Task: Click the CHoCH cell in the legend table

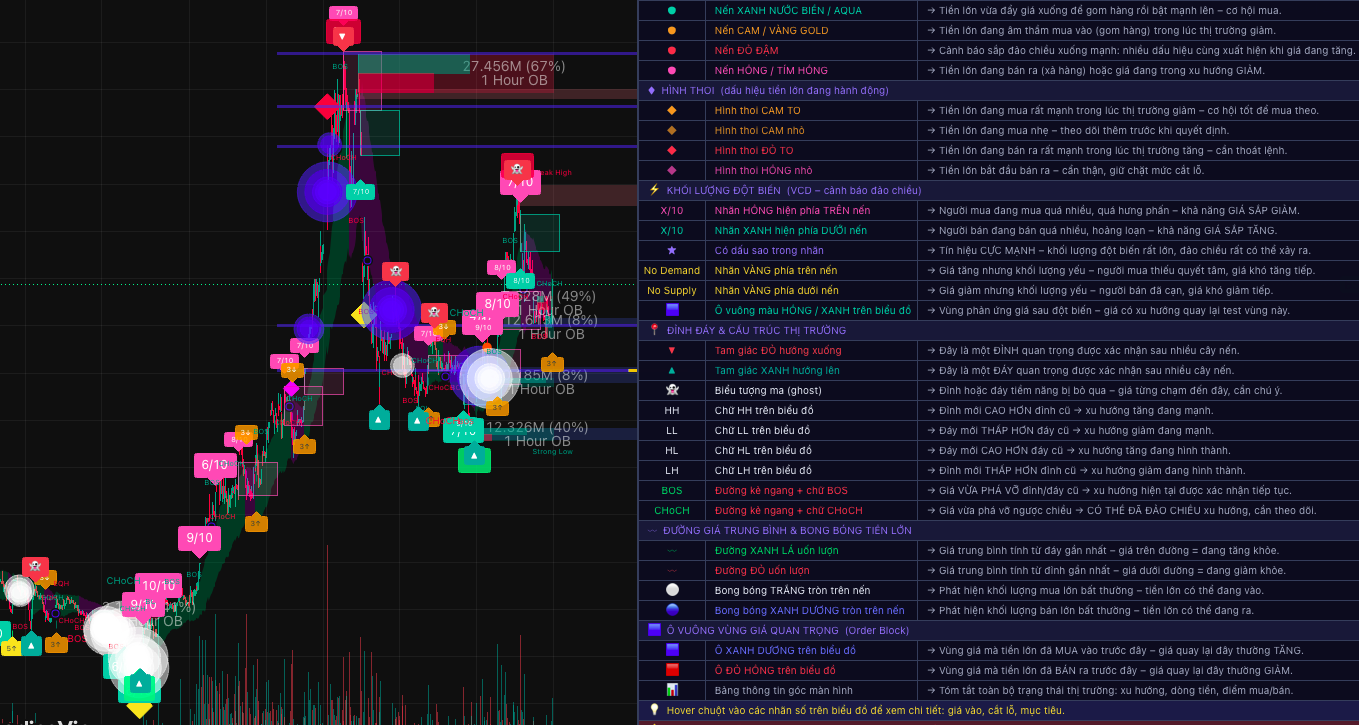Action: click(671, 510)
